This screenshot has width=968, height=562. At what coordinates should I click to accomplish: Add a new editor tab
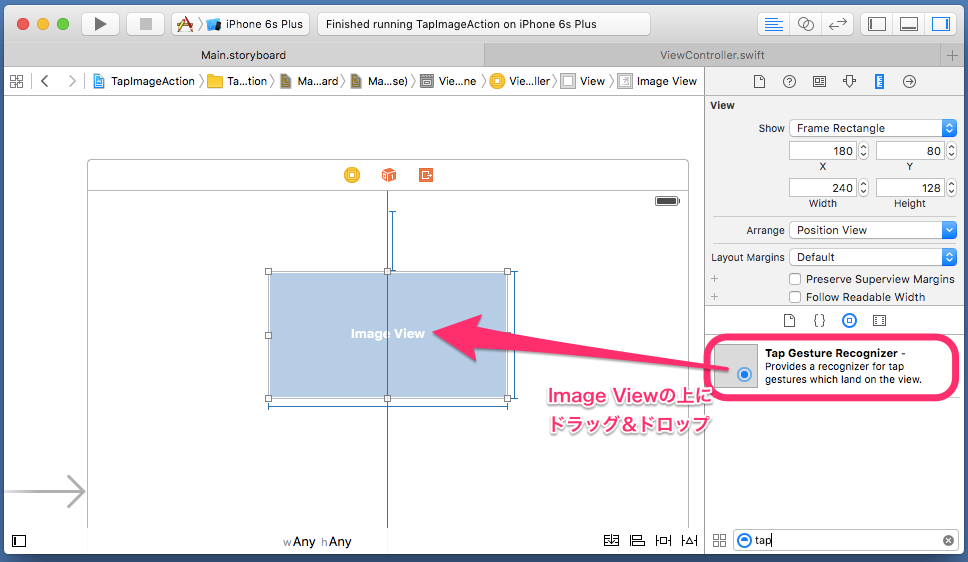(x=952, y=55)
